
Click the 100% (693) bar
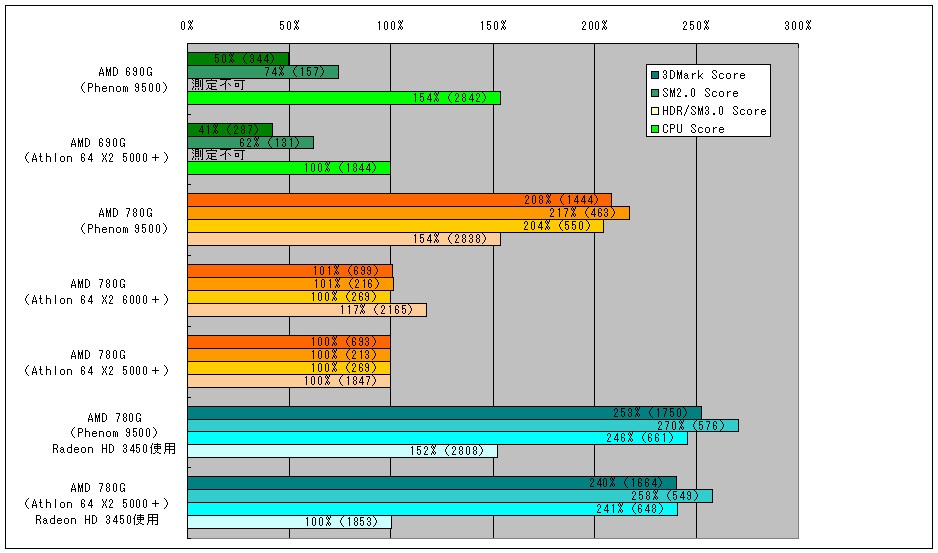tap(289, 342)
